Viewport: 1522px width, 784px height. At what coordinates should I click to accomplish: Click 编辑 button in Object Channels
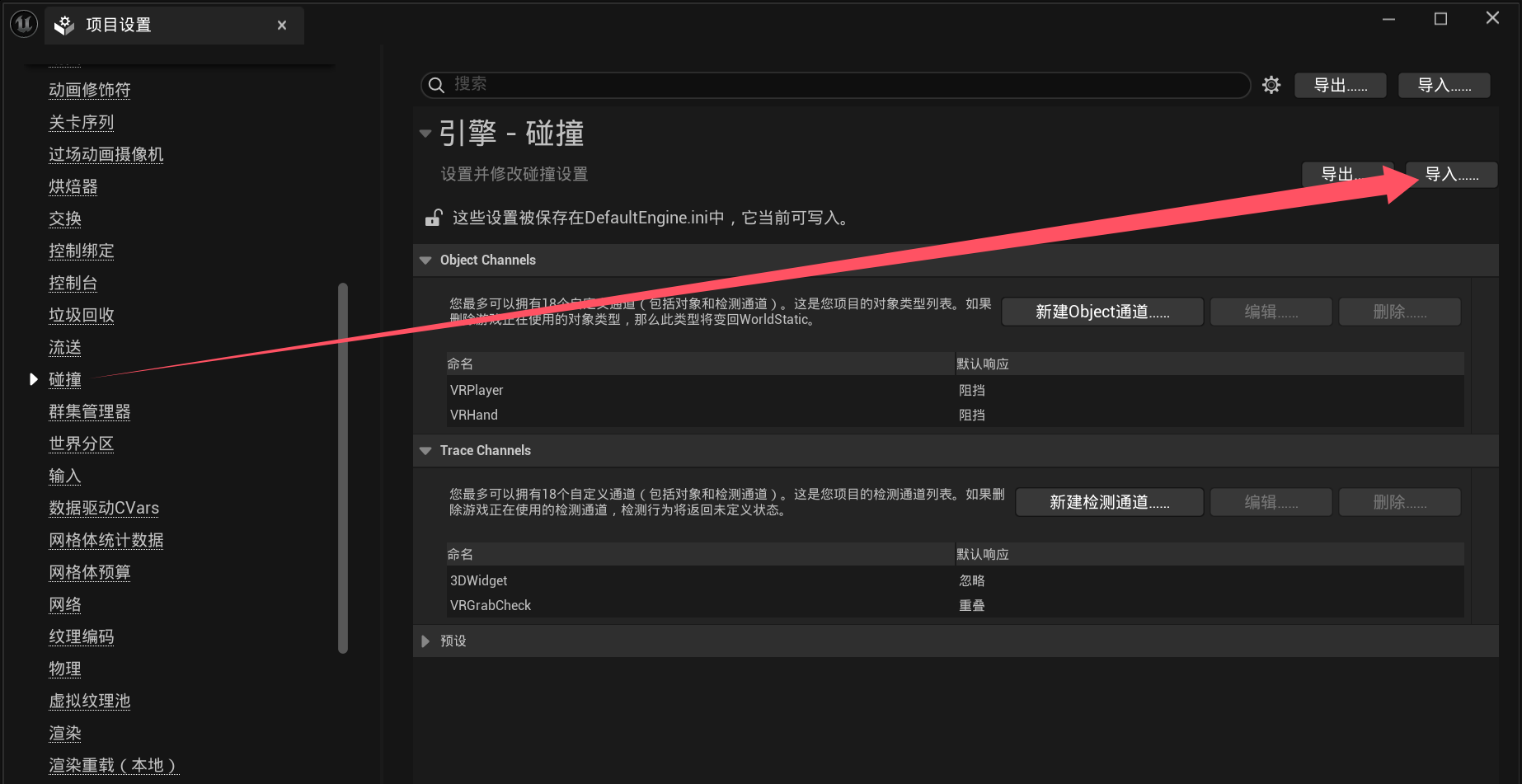pos(1271,312)
